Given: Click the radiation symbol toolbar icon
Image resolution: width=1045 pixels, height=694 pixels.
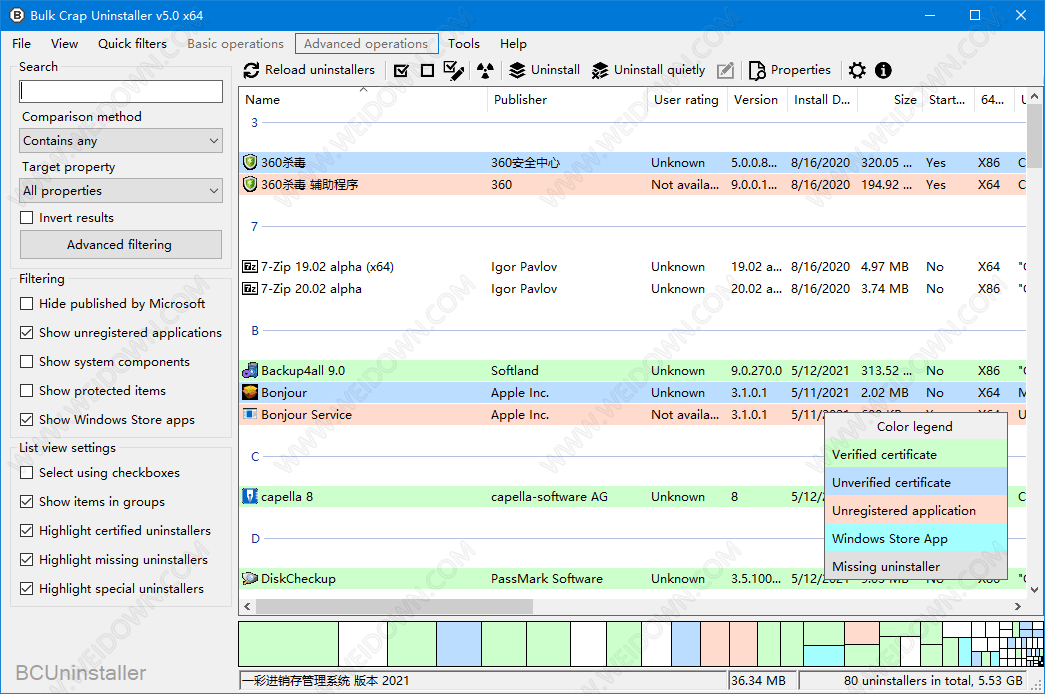Looking at the screenshot, I should click(485, 70).
